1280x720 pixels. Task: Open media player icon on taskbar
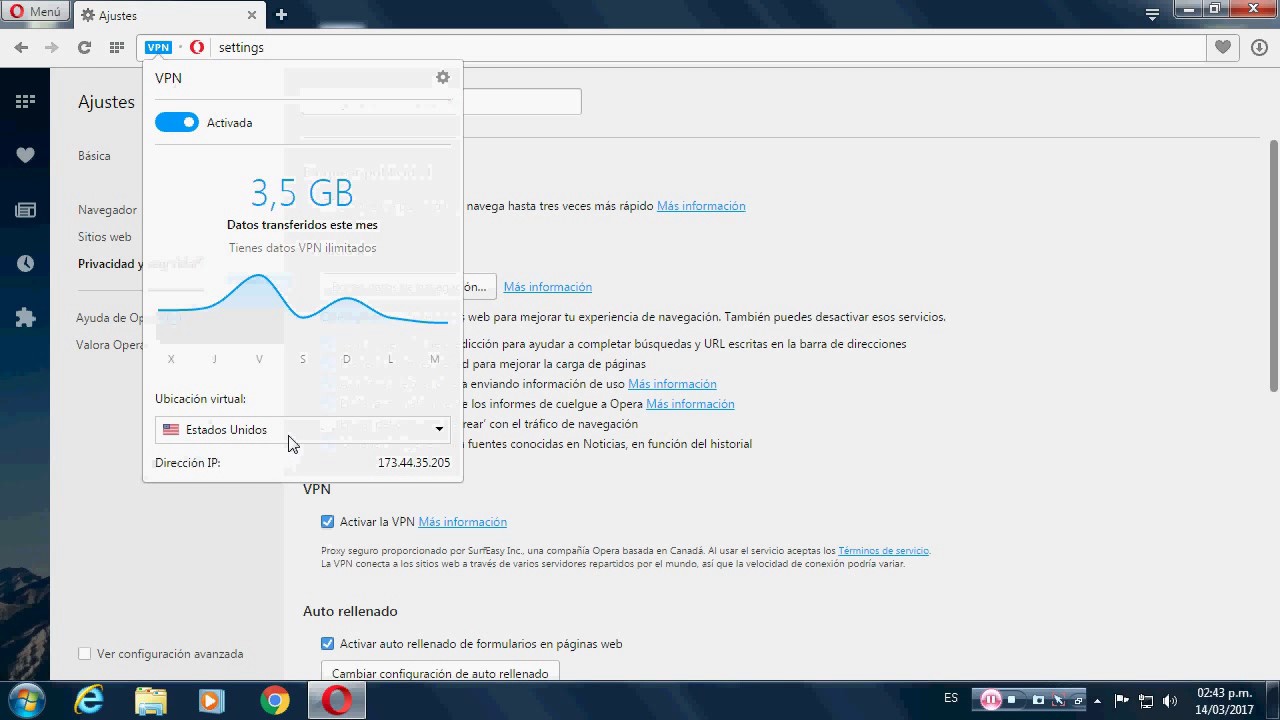[x=211, y=700]
